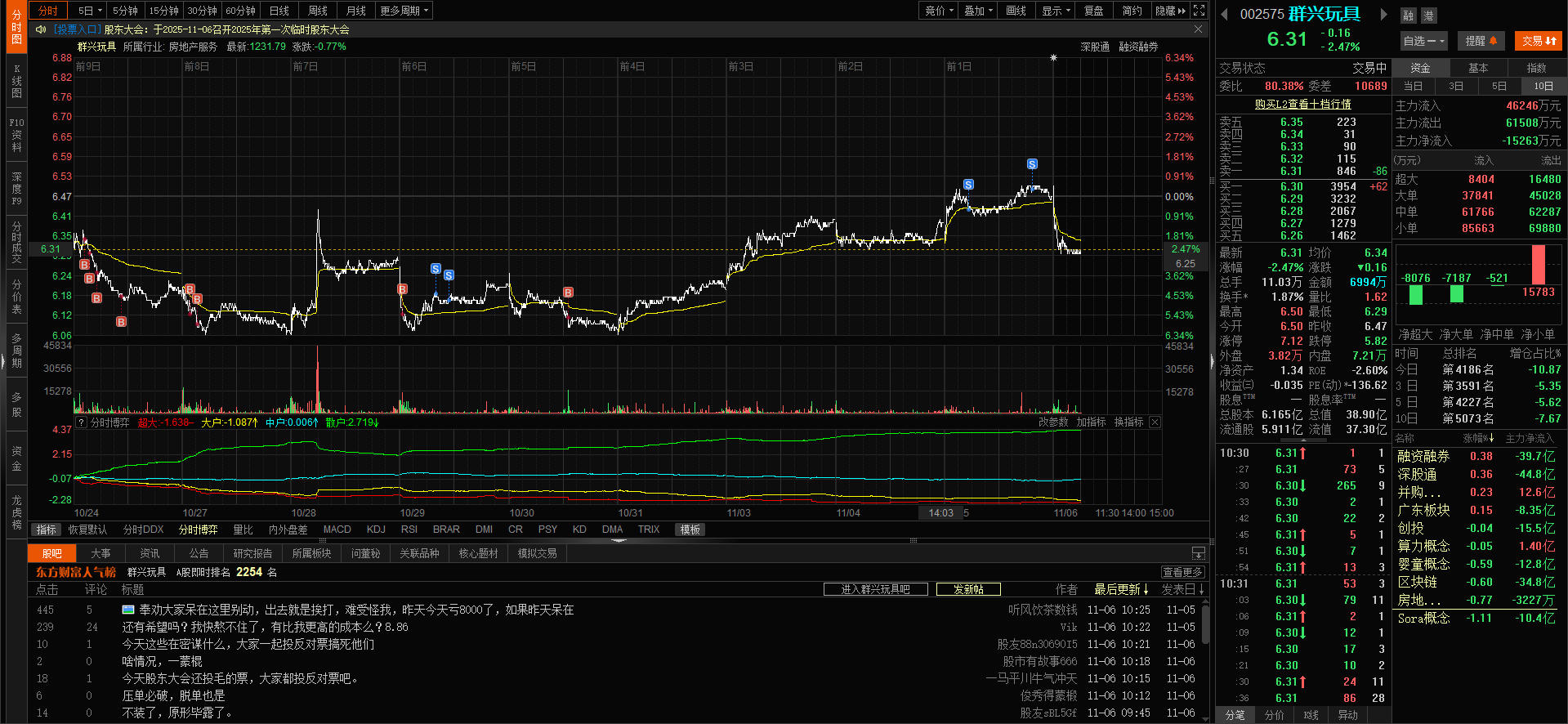The height and width of the screenshot is (724, 1568).
Task: Enable the MACD indicator
Action: coord(337,530)
